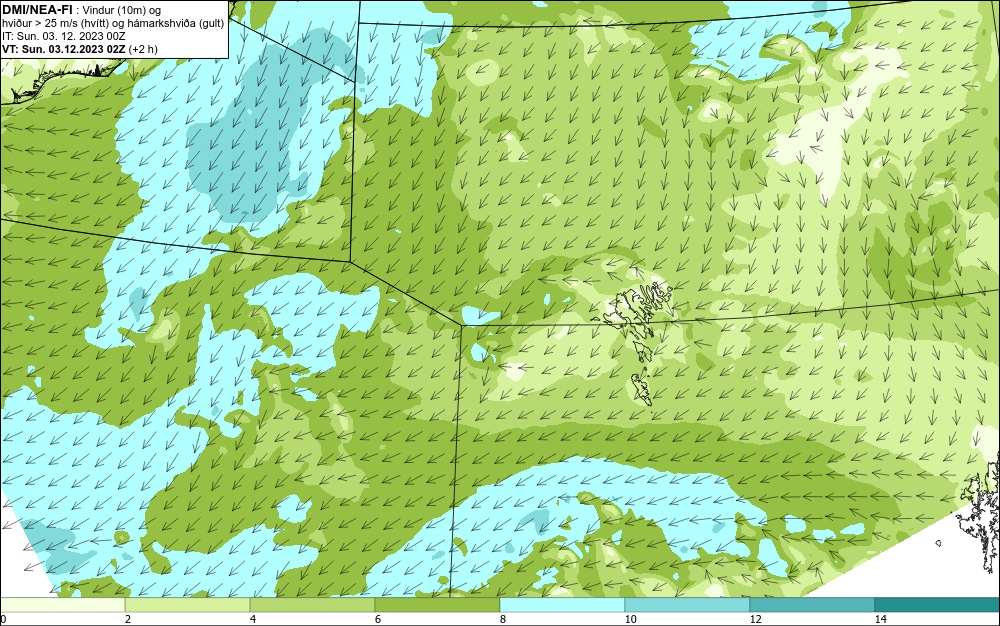The height and width of the screenshot is (626, 1000).
Task: Click the legend label '12'
Action: (x=756, y=619)
